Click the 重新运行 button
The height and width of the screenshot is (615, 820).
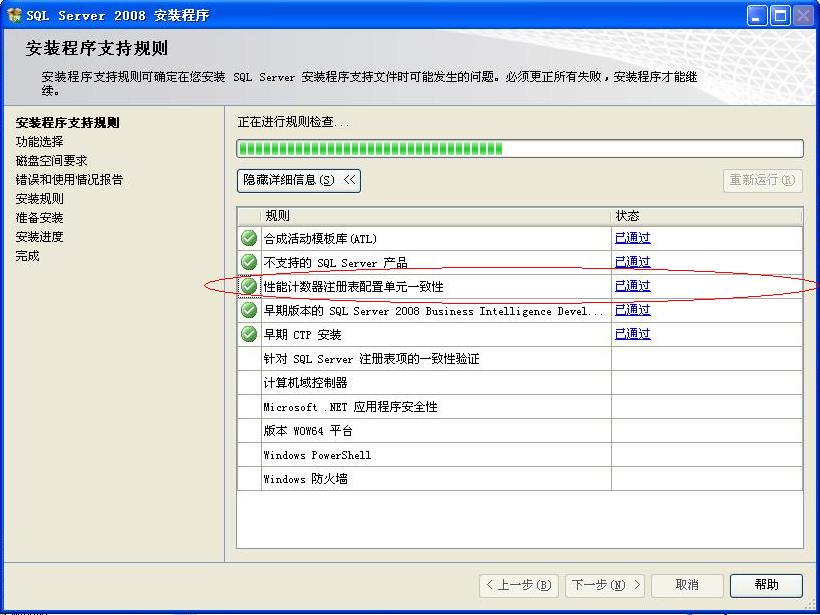(762, 180)
